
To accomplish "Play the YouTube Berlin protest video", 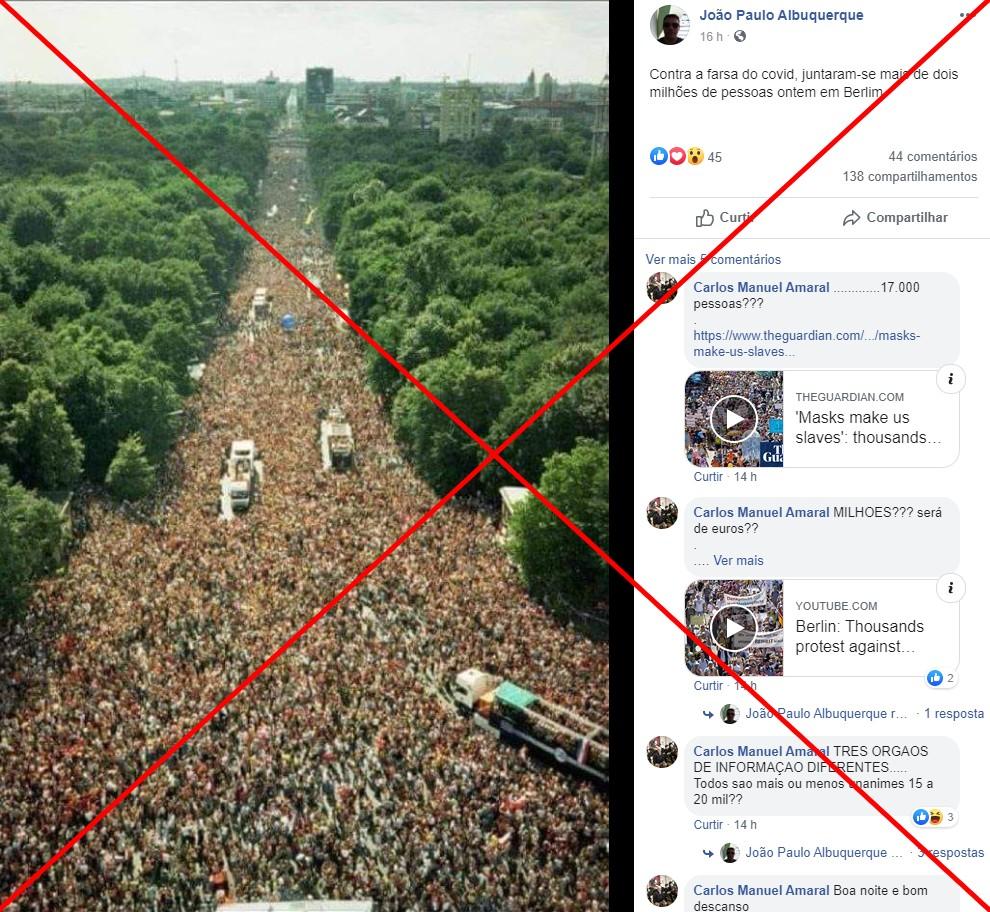I will coord(733,628).
